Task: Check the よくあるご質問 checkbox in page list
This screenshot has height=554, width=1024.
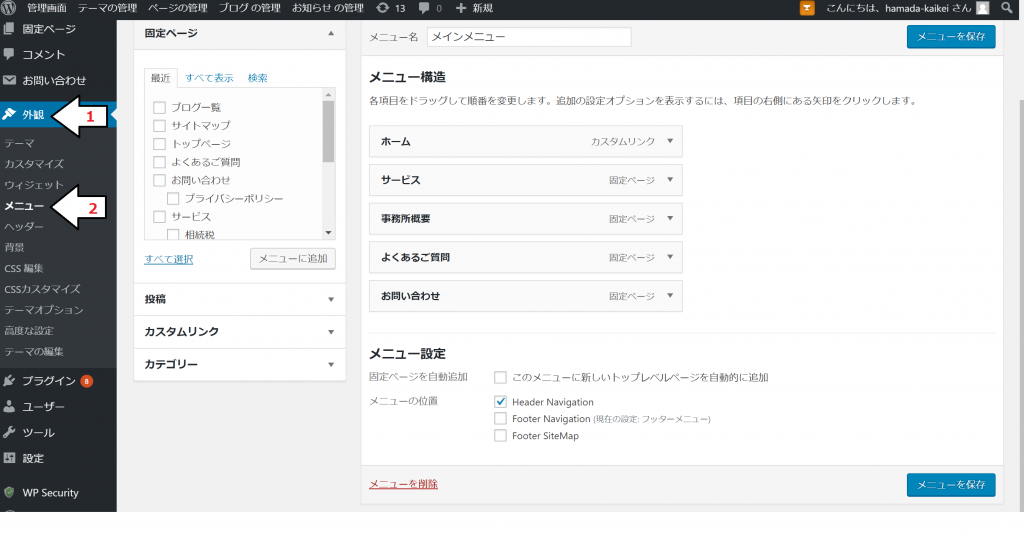Action: point(159,162)
